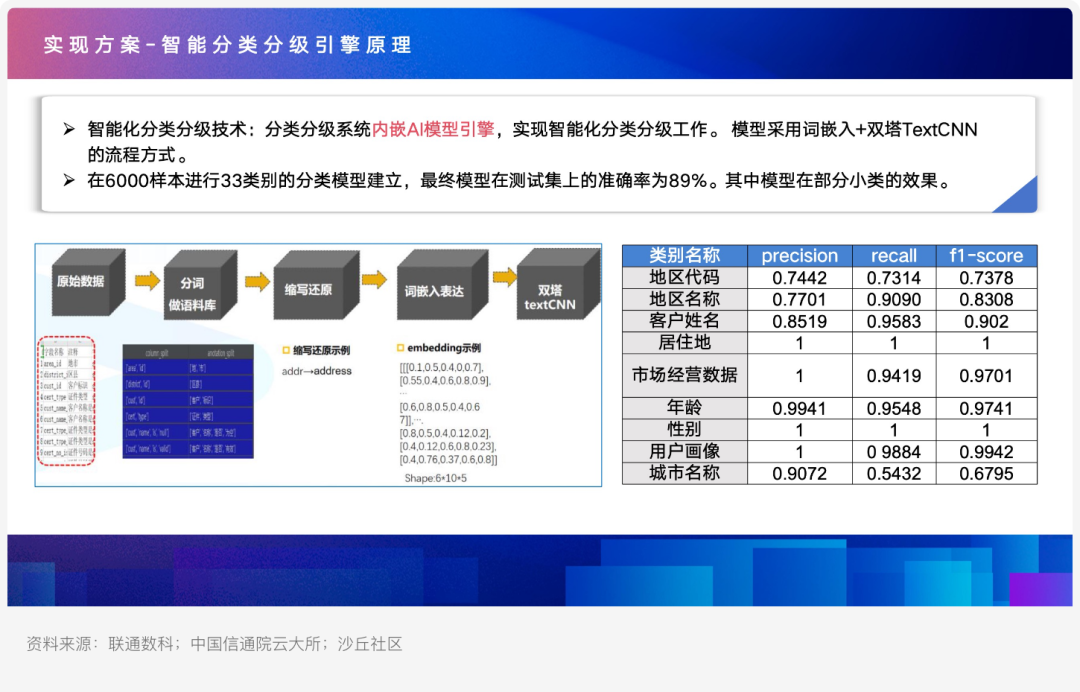Click the red 内嵌AI模型引擎 text
Screen dimensions: 1080x692
coord(433,130)
